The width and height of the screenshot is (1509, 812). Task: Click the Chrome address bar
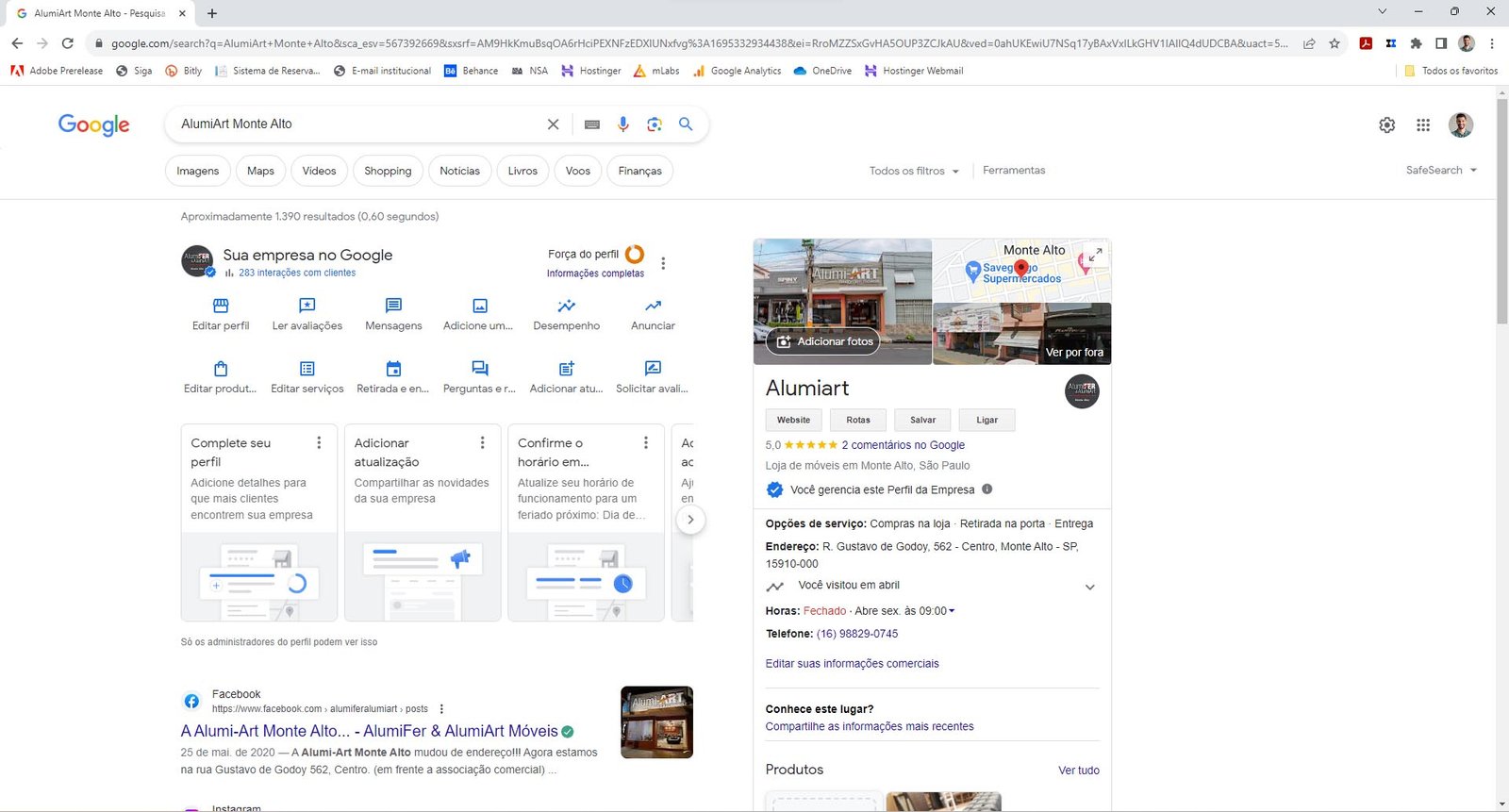(698, 43)
